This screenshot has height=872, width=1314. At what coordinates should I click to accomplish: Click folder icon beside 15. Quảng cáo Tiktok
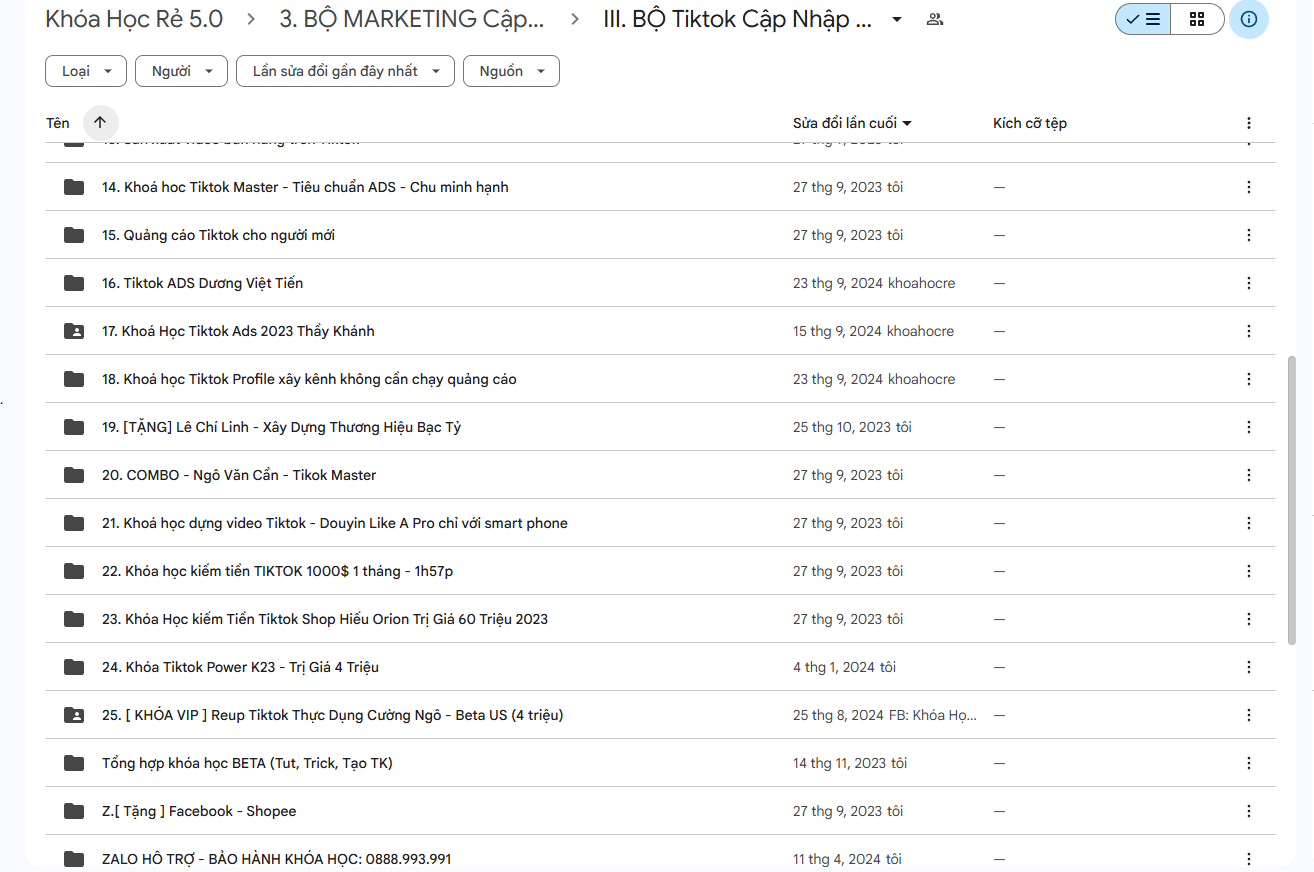[x=74, y=235]
